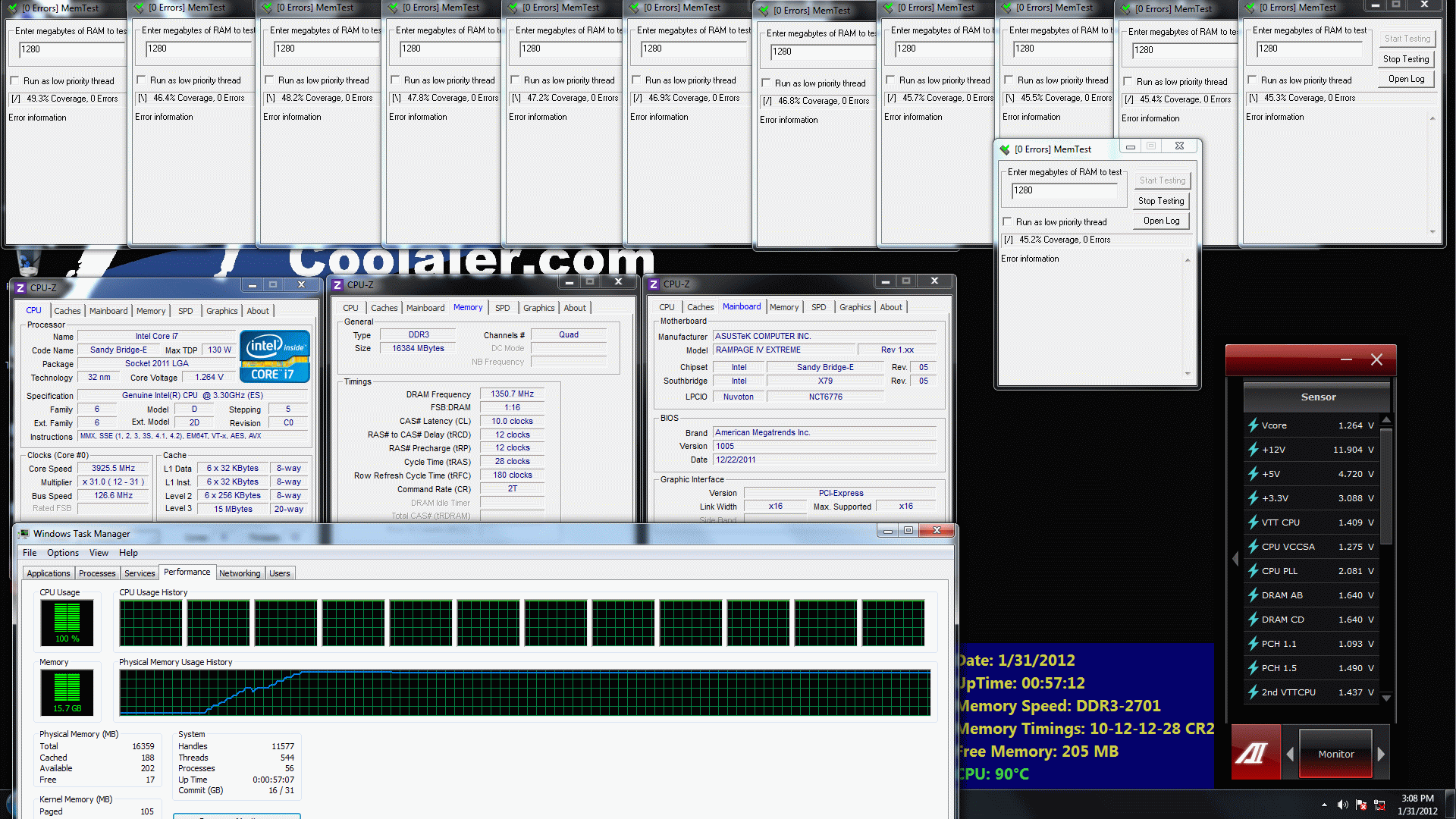1456x819 pixels.
Task: Click the down arrow of the 45.2% MemTest error scrollbar
Action: pyautogui.click(x=1188, y=373)
